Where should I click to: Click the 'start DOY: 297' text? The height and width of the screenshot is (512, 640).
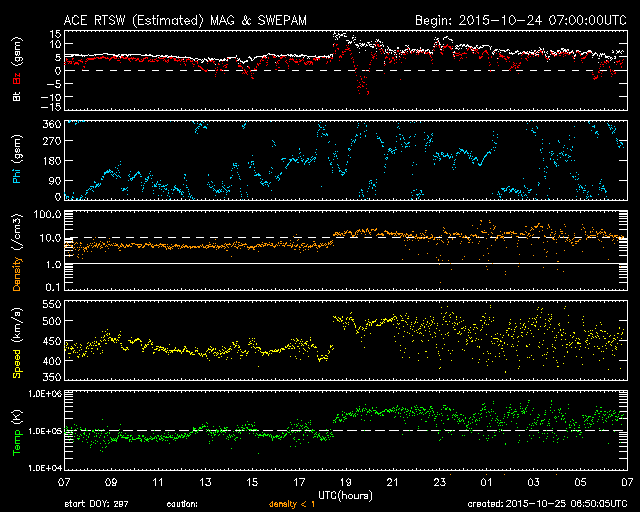coord(96,504)
